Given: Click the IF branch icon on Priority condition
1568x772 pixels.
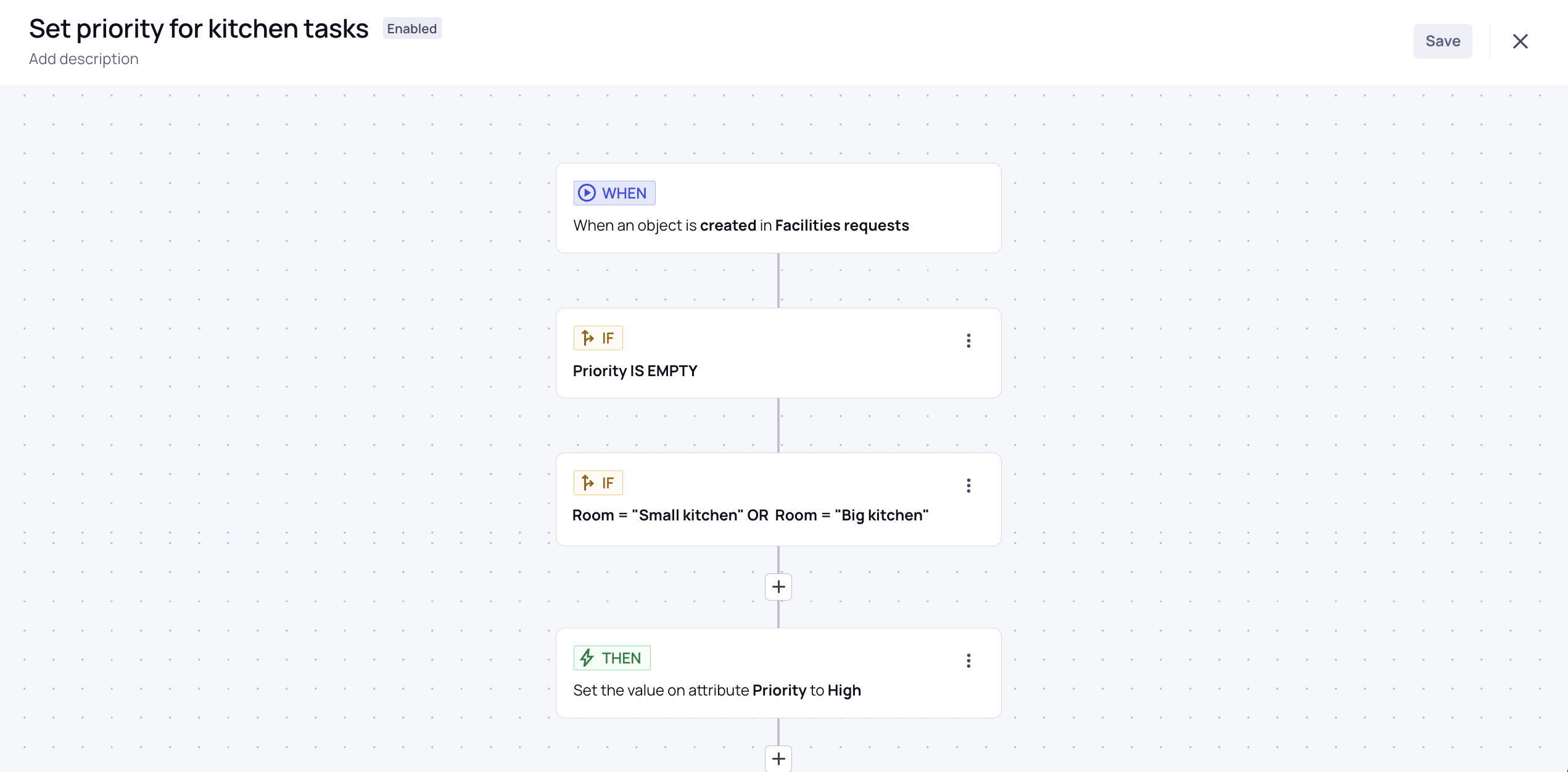Looking at the screenshot, I should (x=587, y=337).
